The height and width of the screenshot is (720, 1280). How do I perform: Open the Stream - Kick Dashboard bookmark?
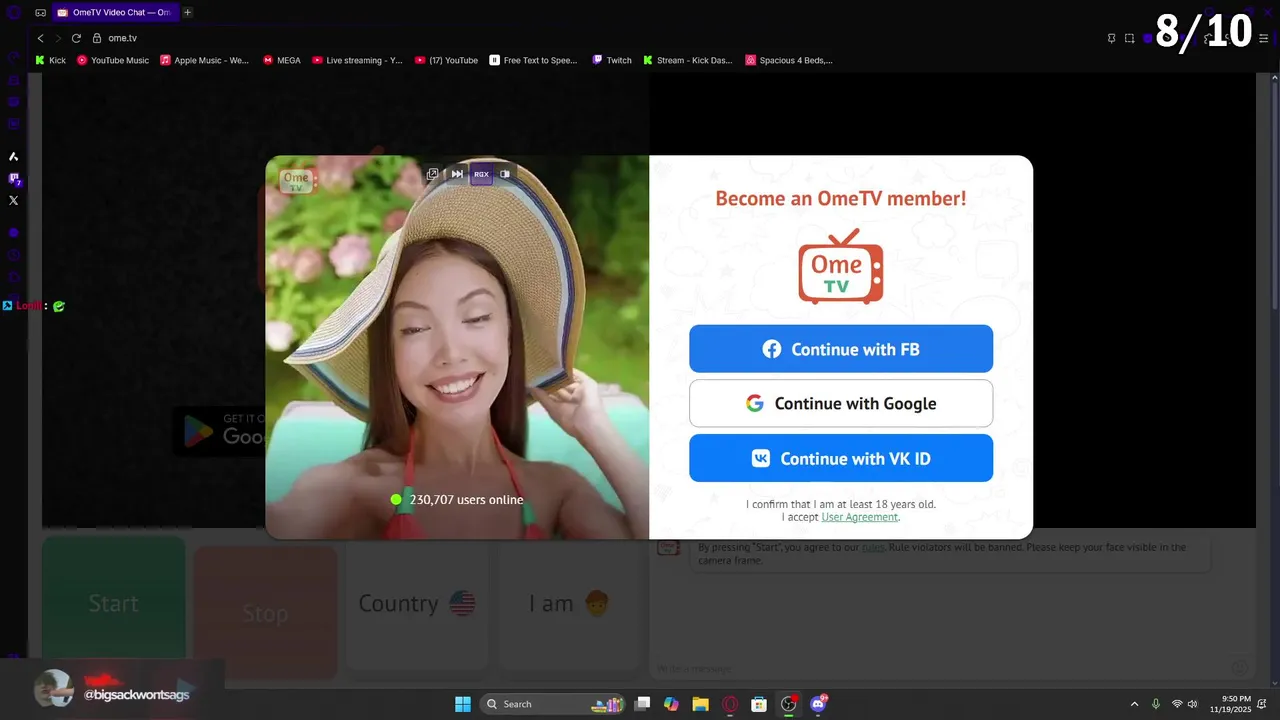pos(688,60)
